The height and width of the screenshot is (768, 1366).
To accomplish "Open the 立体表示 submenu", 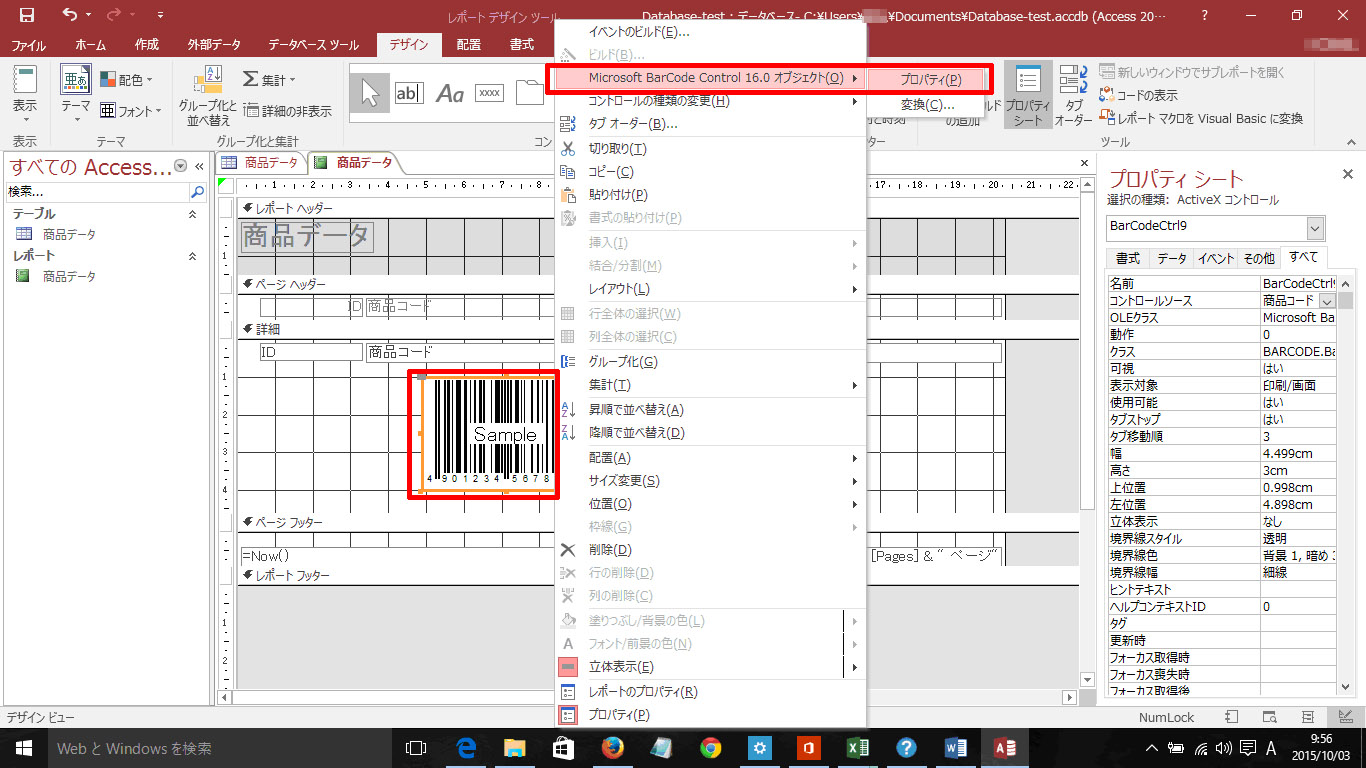I will click(x=709, y=667).
